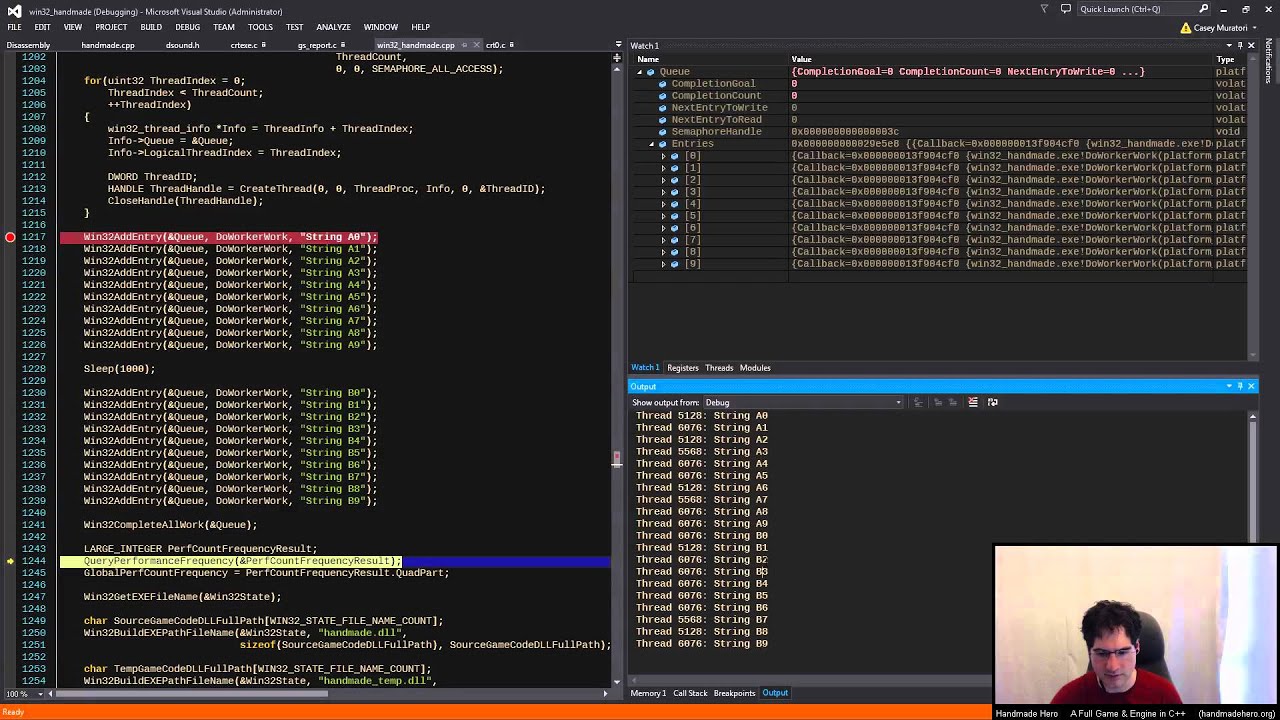This screenshot has height=720, width=1280.
Task: Click the notifications filter flag icon
Action: (x=1044, y=9)
